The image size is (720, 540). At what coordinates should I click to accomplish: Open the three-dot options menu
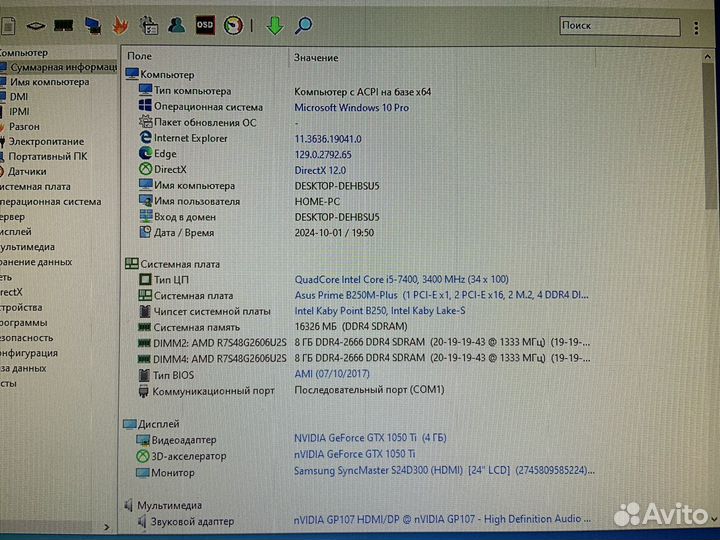coord(697,28)
